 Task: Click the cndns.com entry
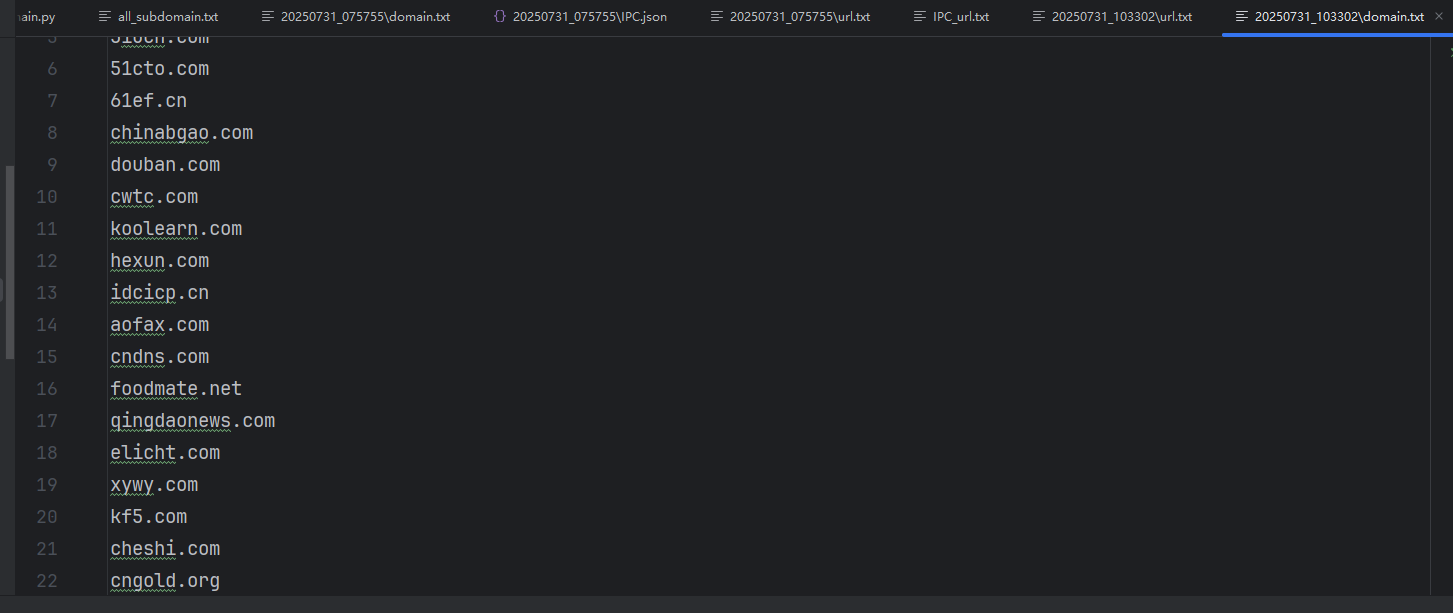click(160, 357)
